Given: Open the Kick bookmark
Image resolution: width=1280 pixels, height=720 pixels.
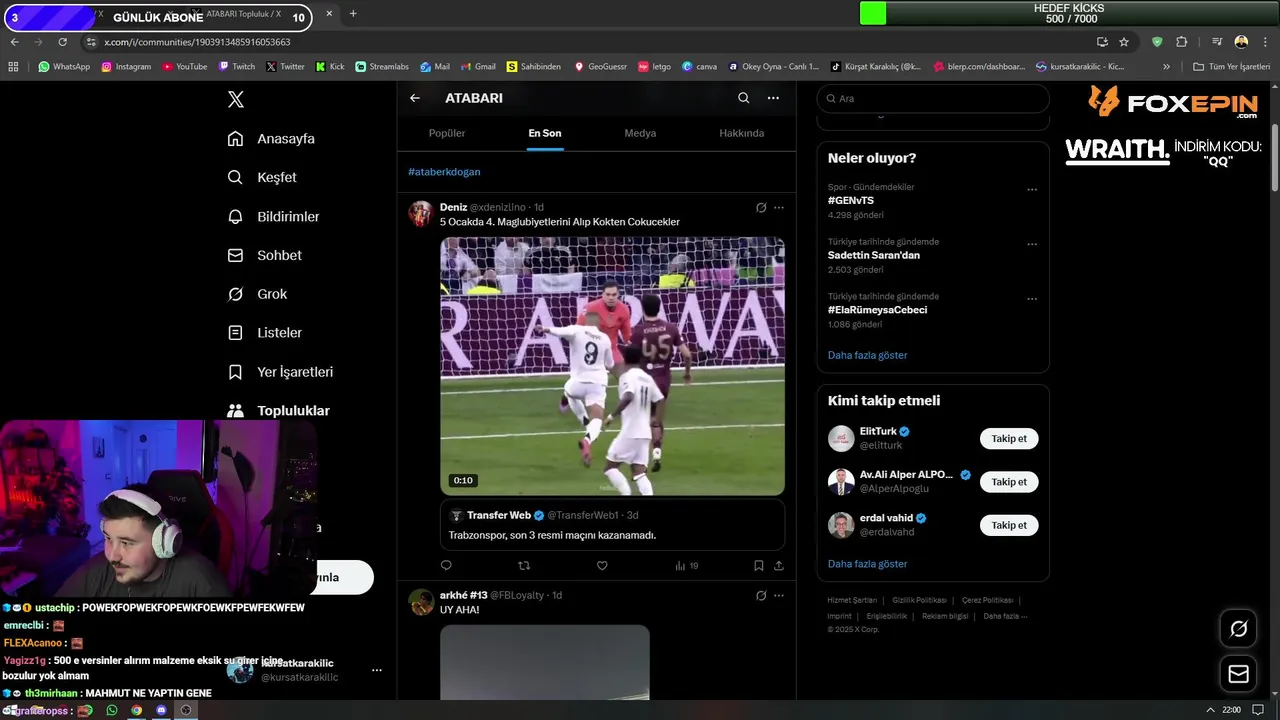Looking at the screenshot, I should coord(329,67).
